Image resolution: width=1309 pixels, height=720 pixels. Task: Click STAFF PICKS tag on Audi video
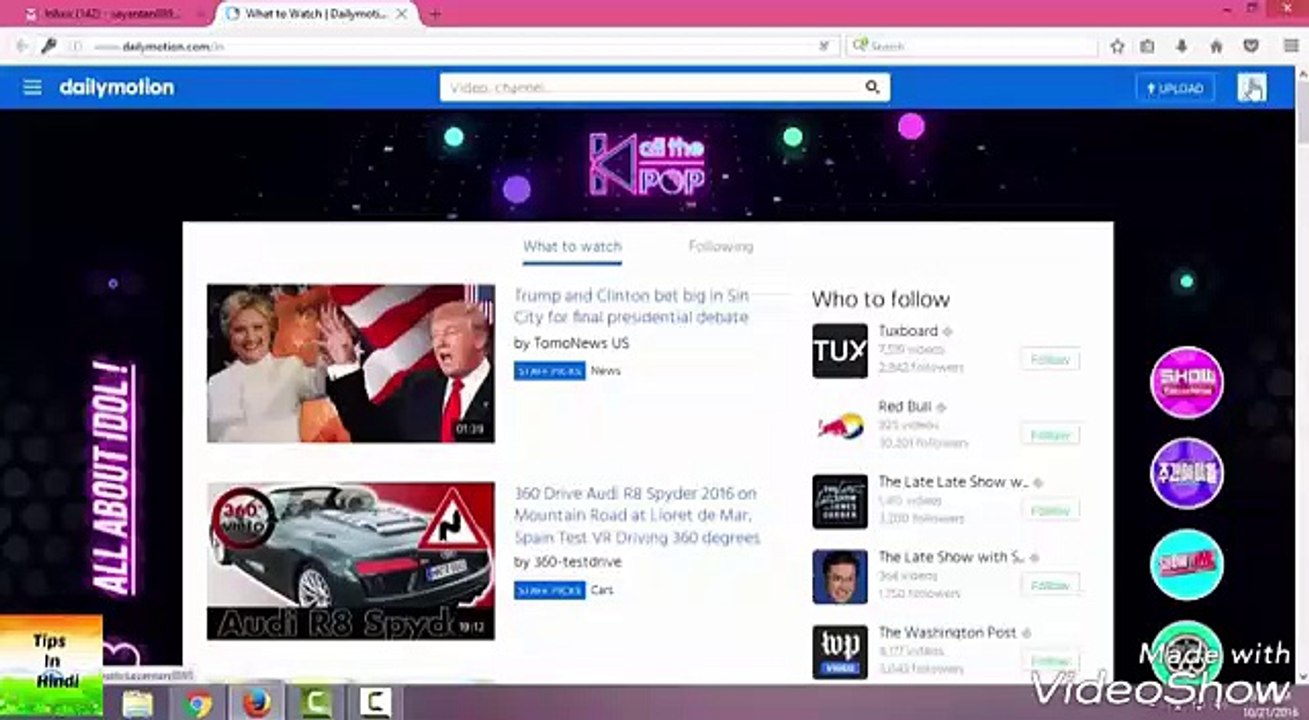click(550, 590)
